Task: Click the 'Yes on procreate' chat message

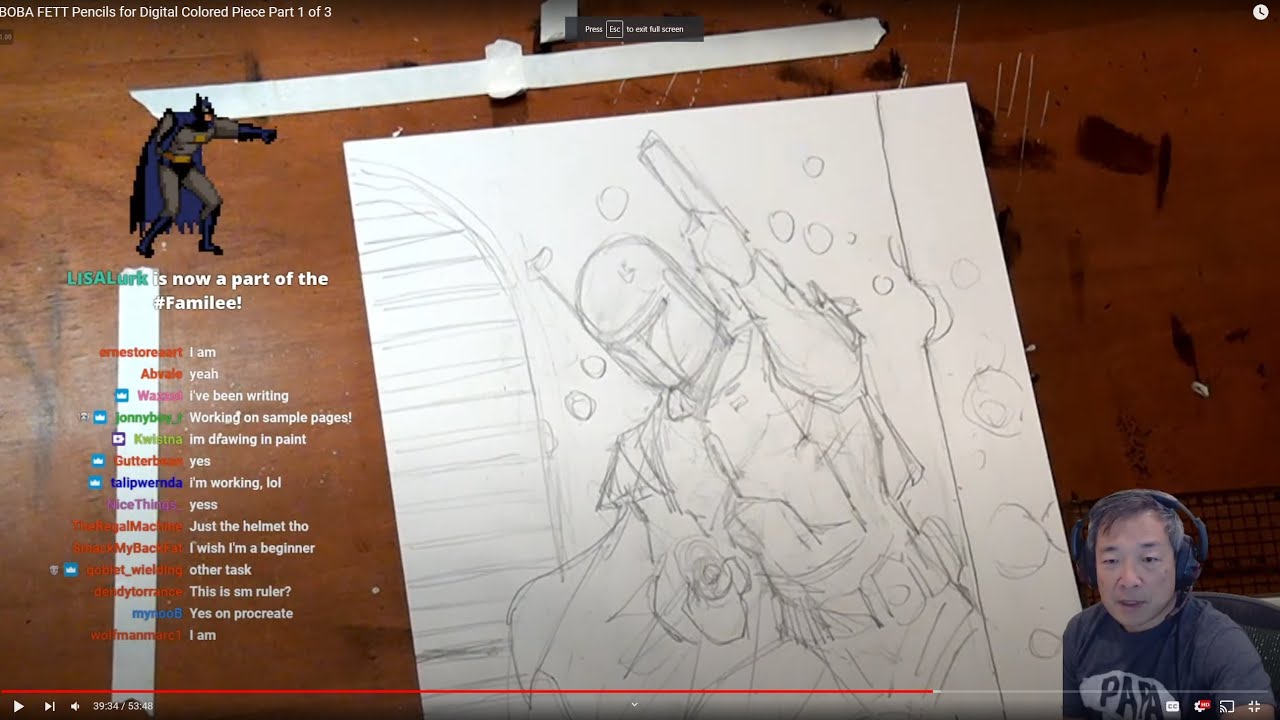Action: 241,613
